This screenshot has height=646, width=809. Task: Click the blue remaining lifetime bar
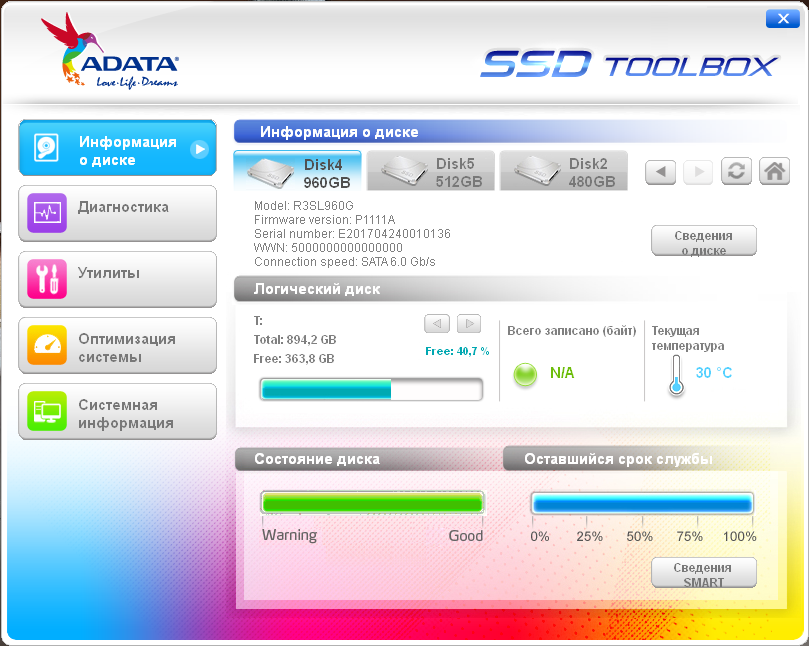(642, 503)
